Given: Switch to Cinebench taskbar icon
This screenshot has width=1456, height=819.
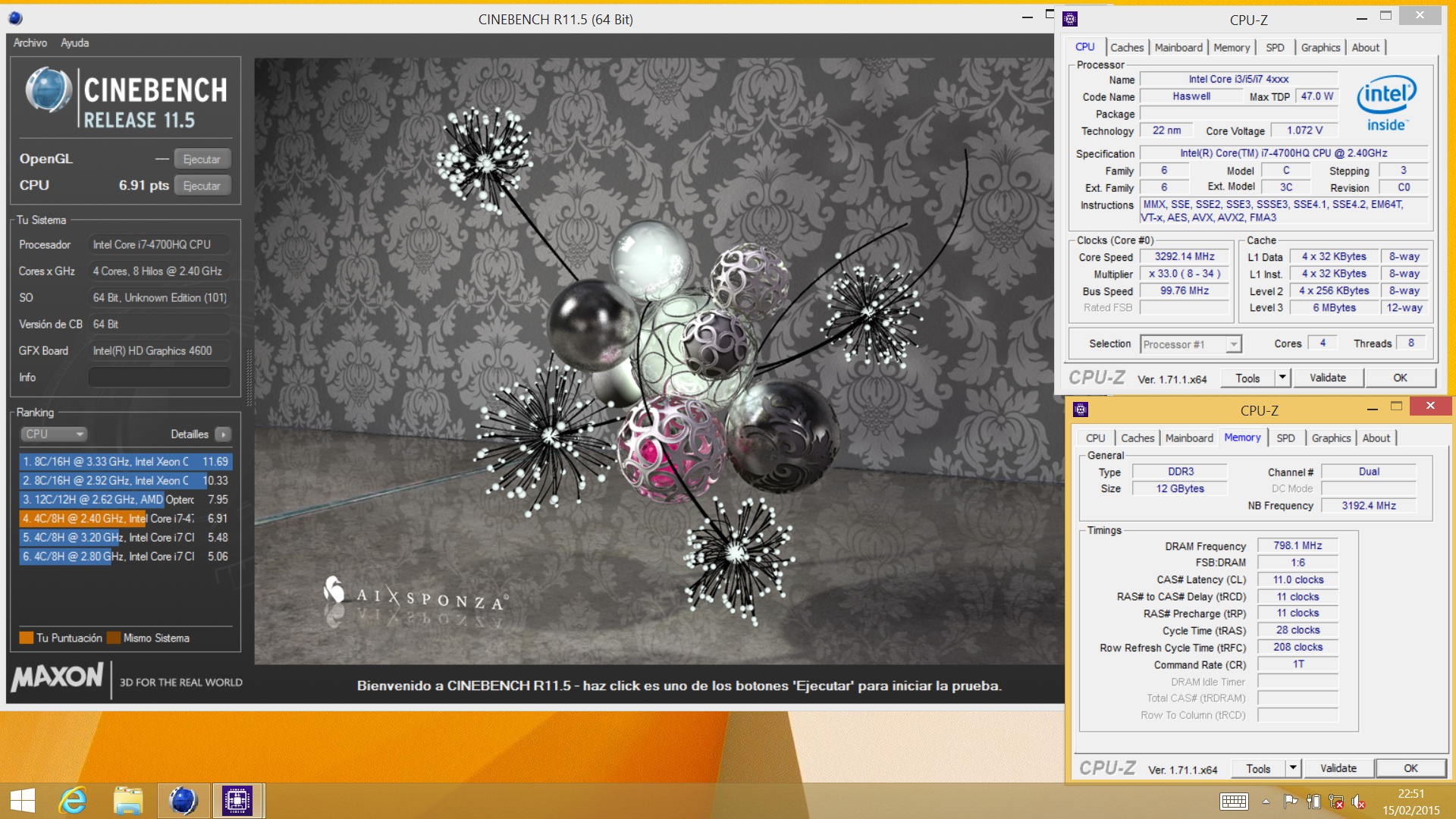Looking at the screenshot, I should point(183,801).
